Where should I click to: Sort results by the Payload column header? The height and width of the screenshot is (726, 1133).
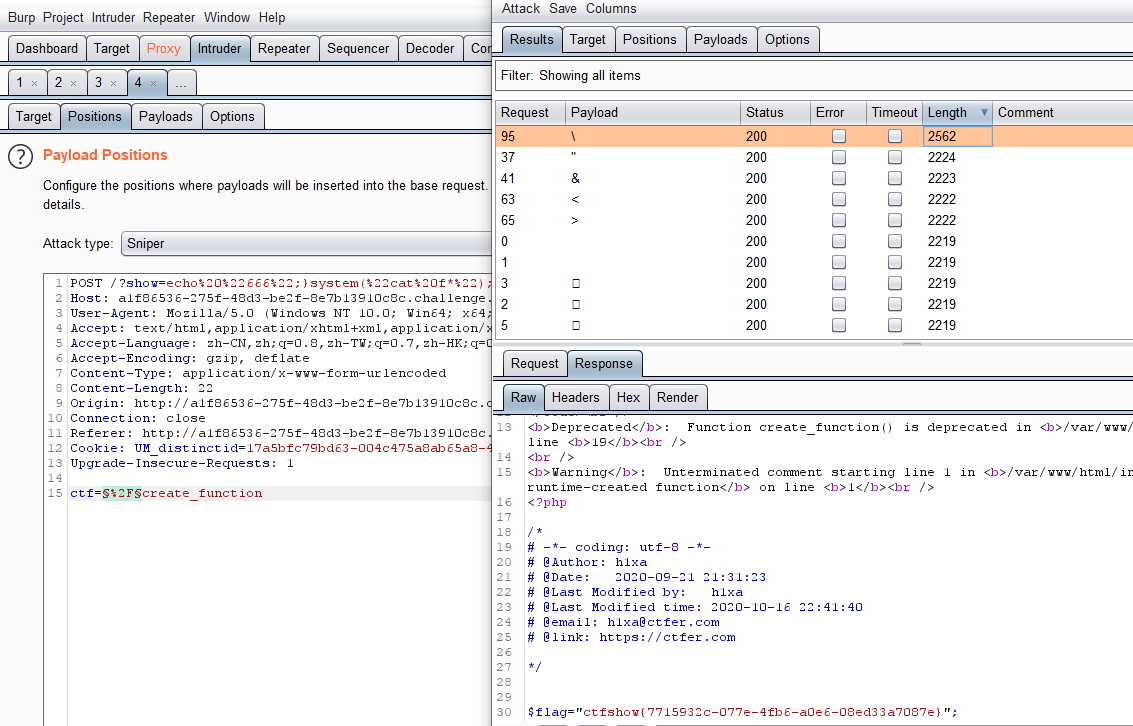(652, 113)
